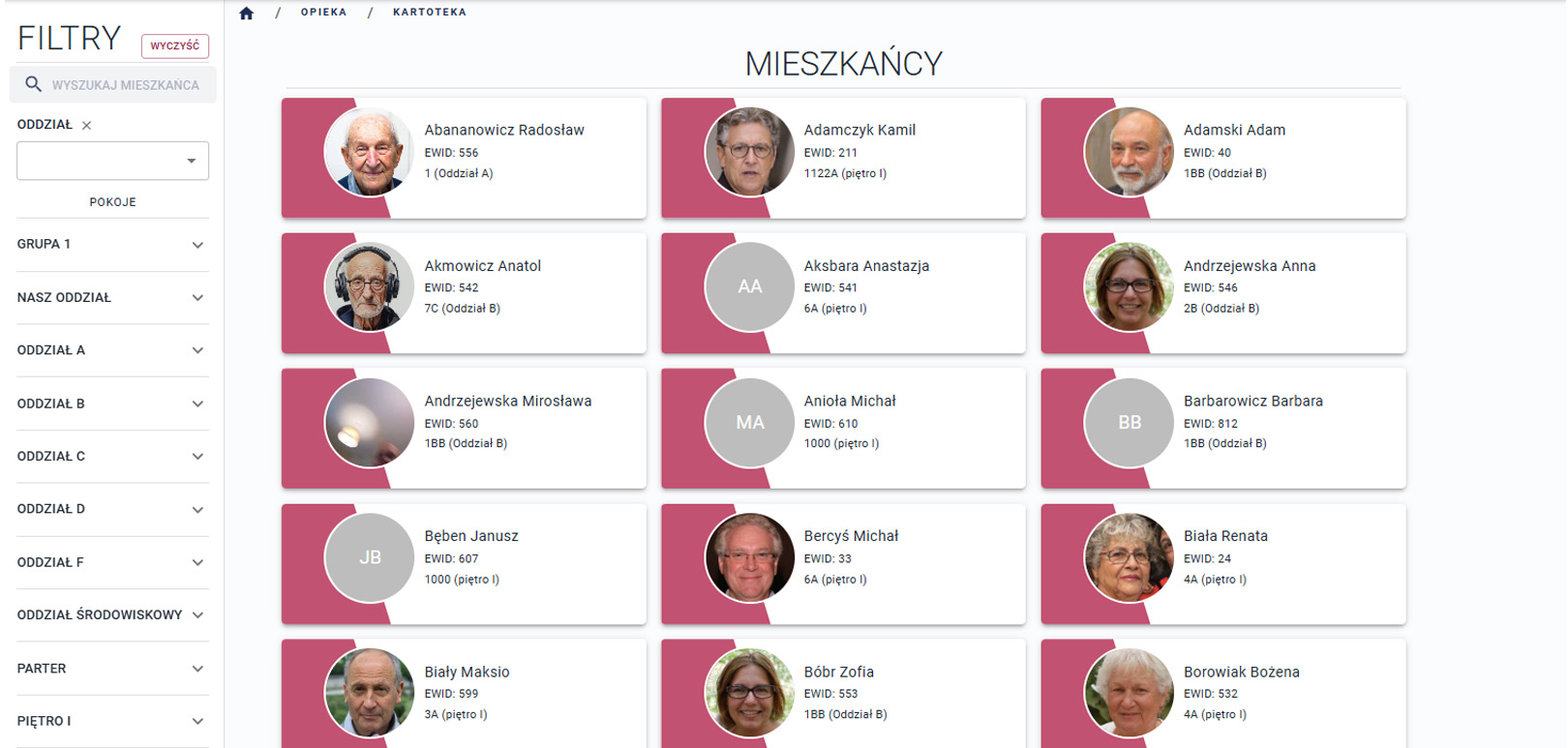This screenshot has width=1568, height=748.
Task: Select the Kartoteka breadcrumb item
Action: pyautogui.click(x=429, y=13)
